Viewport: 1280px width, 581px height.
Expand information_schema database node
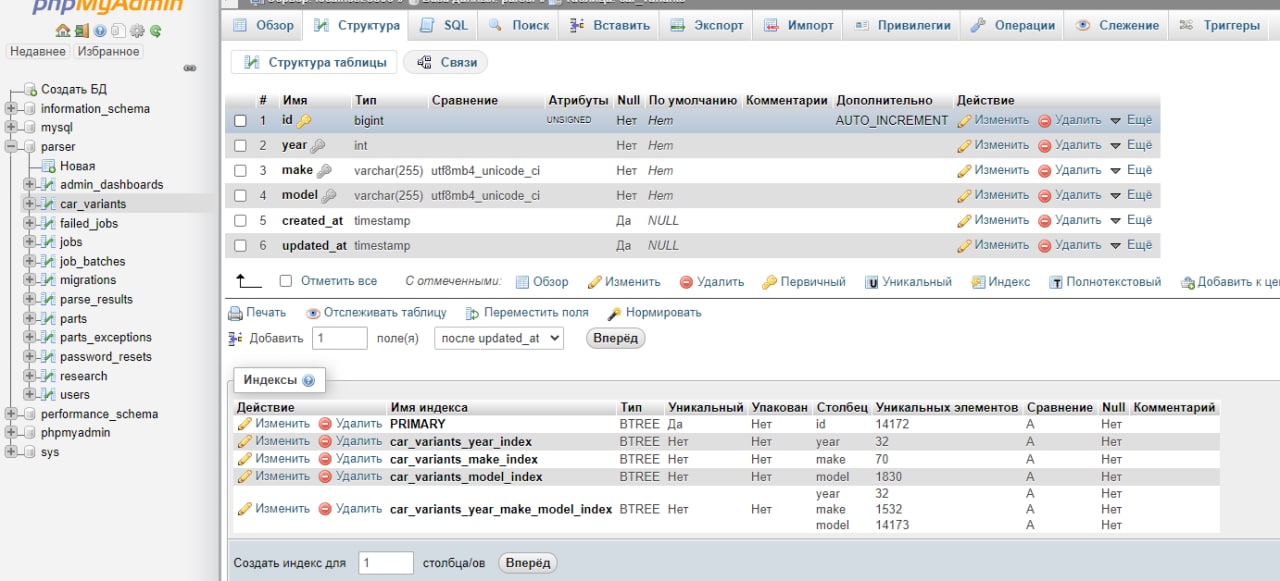pos(12,109)
